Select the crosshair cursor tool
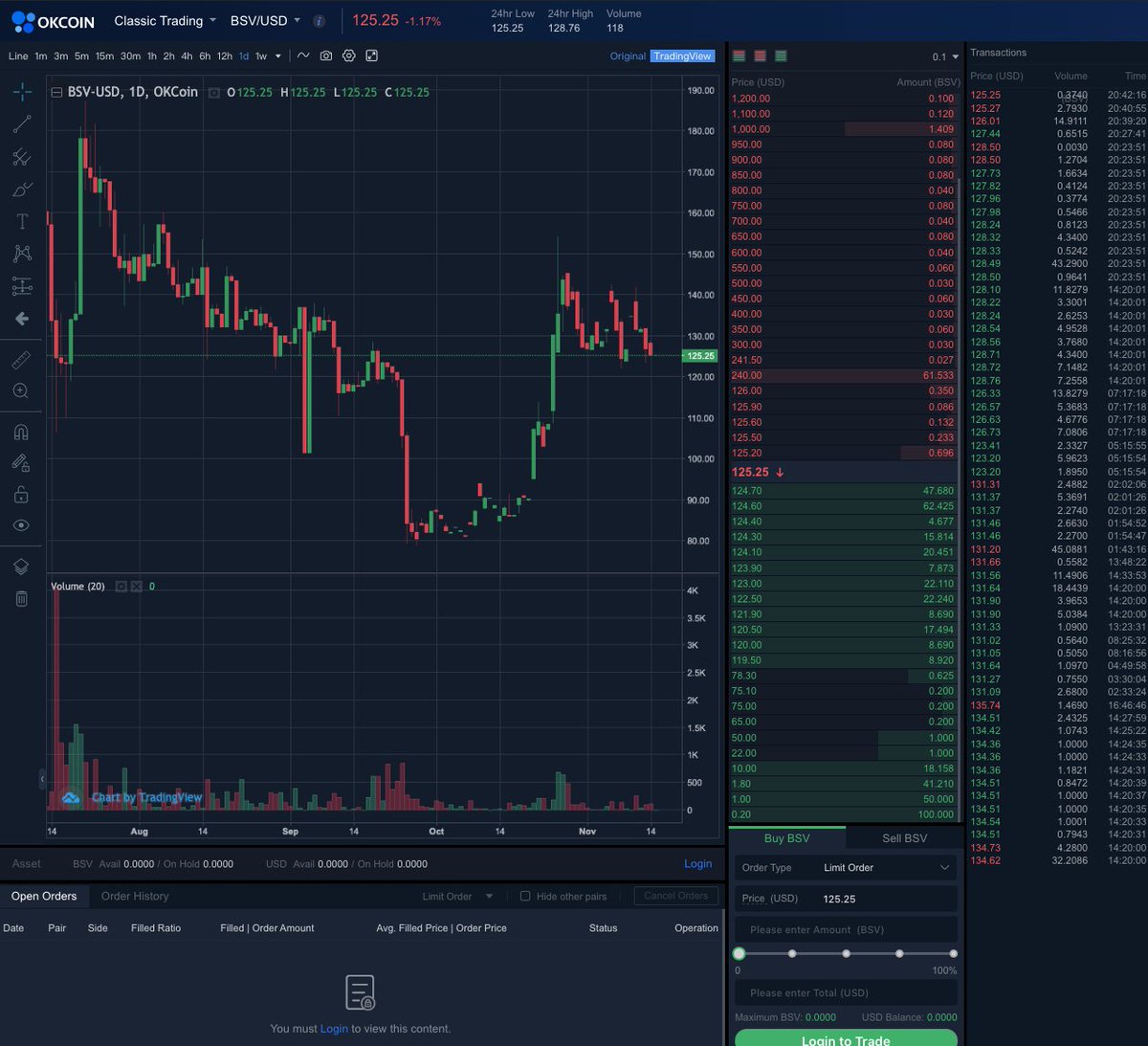Screen dimensions: 1148x1046 click(22, 92)
